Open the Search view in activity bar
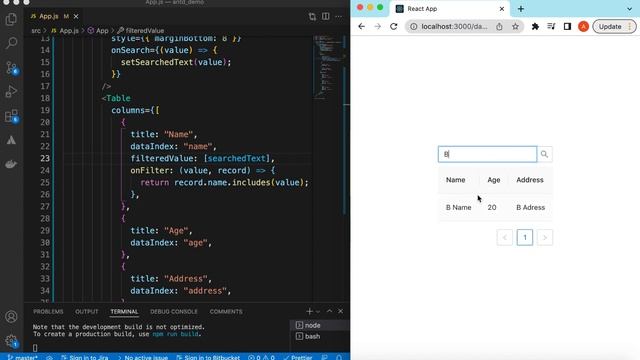 (x=11, y=43)
